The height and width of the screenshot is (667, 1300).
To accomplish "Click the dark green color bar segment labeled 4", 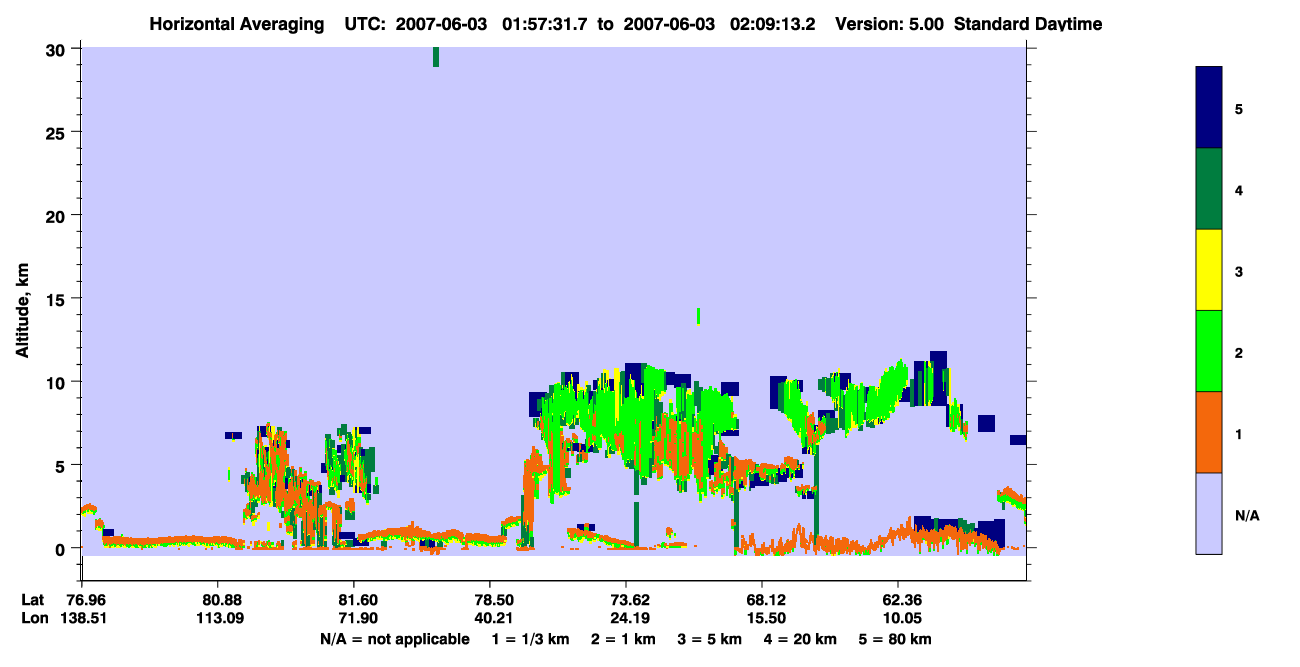I will (1209, 189).
